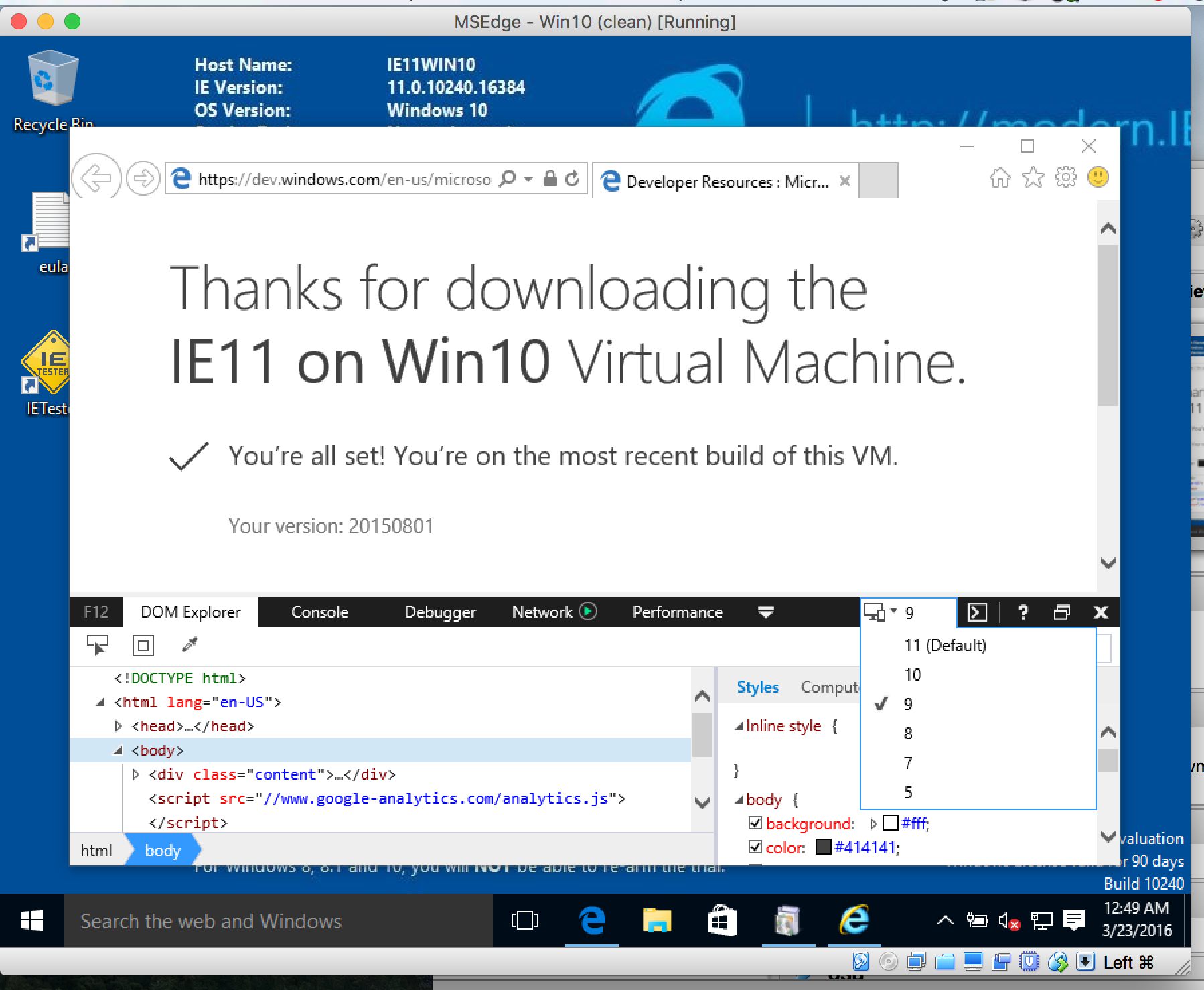Open the DOM Explorer tab

tap(190, 612)
